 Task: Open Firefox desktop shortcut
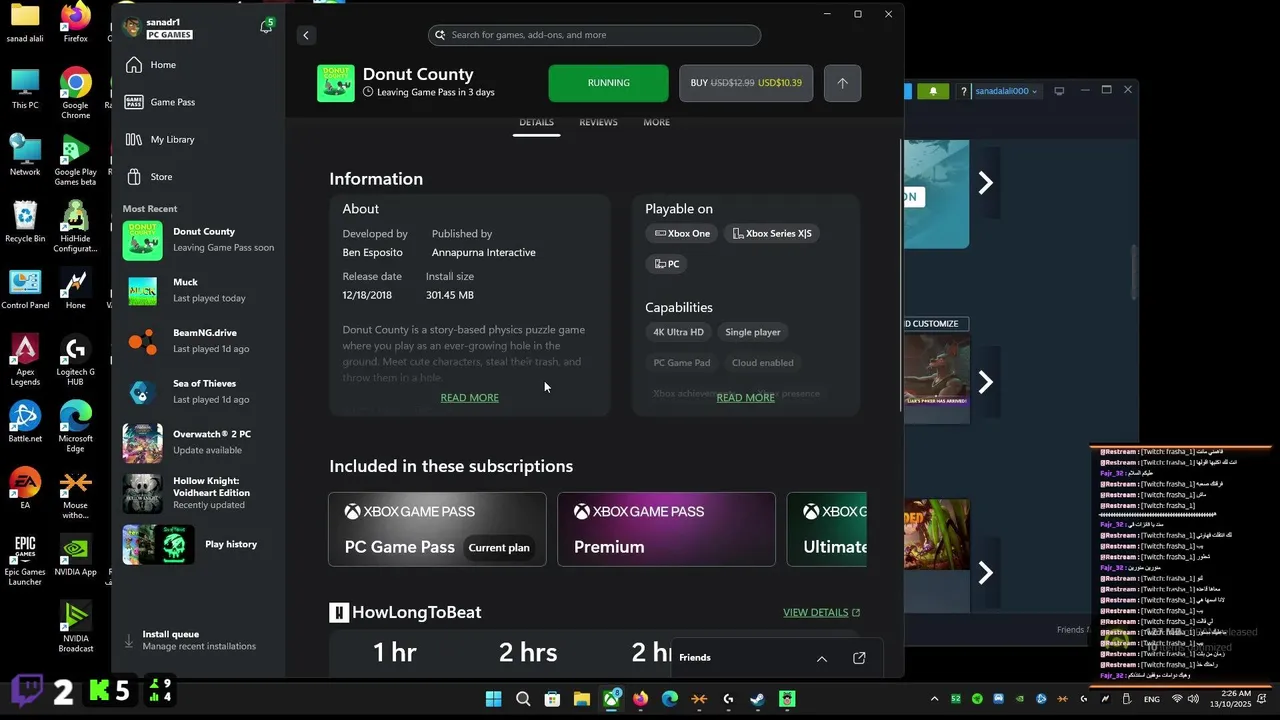coord(75,22)
